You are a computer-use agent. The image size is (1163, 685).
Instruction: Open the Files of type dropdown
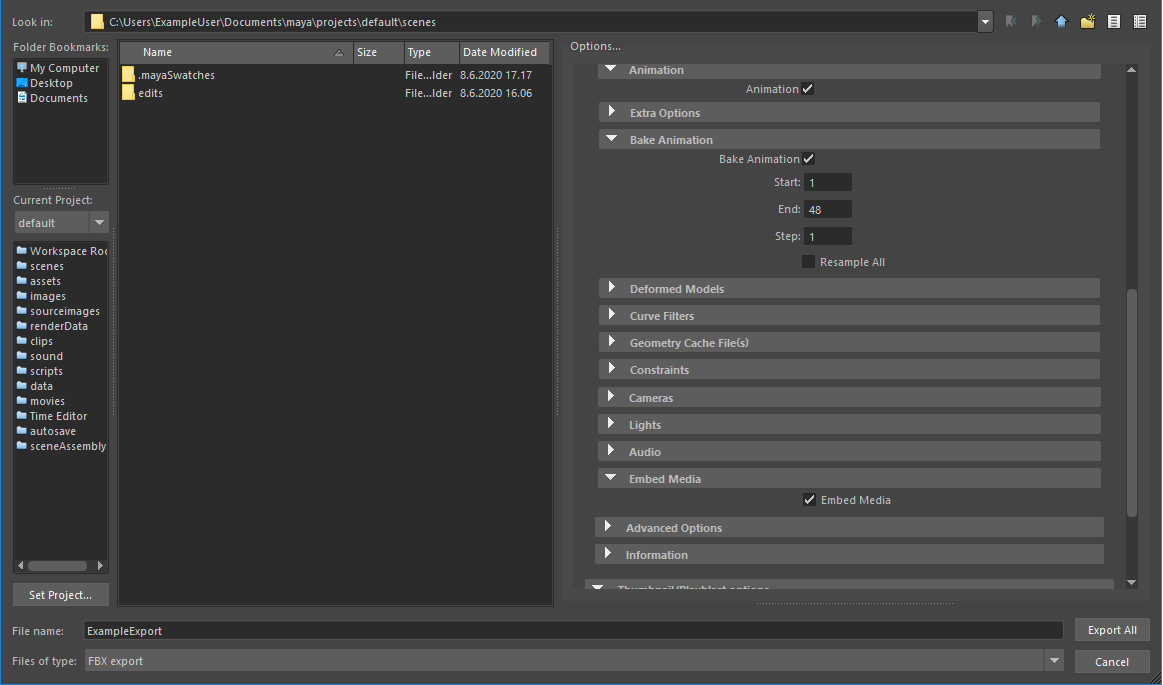[1056, 660]
